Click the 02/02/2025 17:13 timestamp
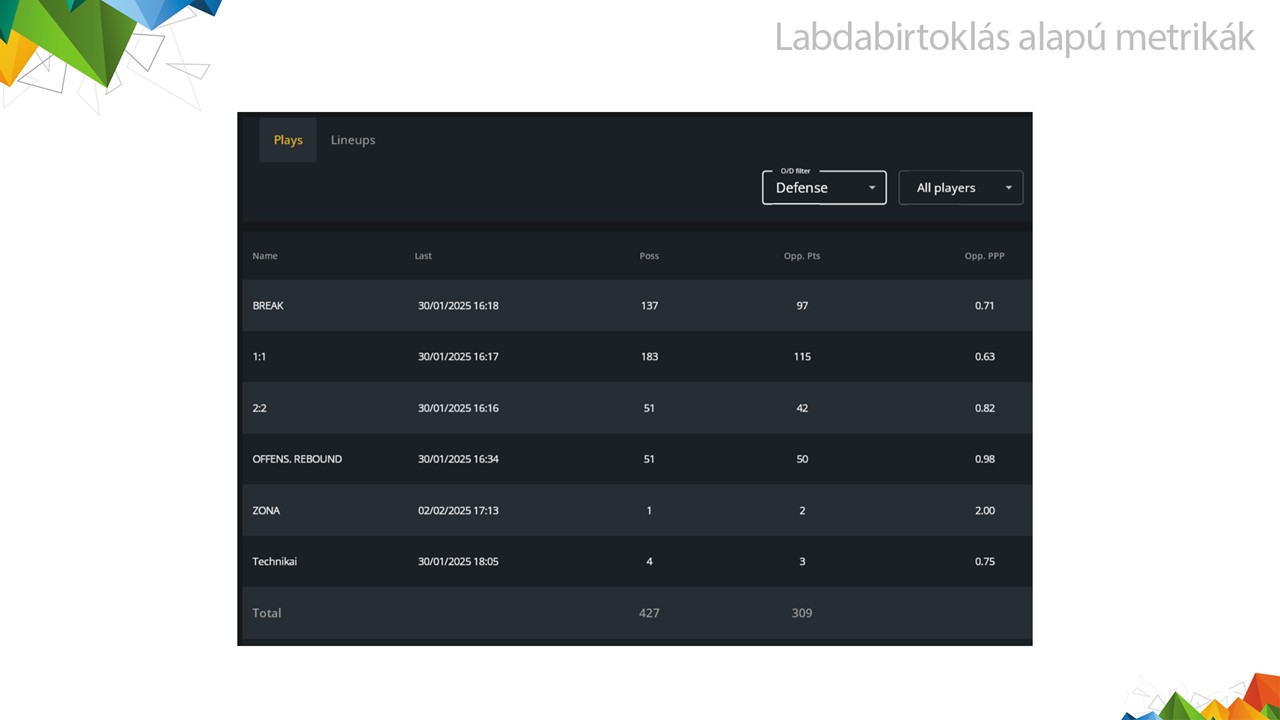1280x720 pixels. coord(458,511)
